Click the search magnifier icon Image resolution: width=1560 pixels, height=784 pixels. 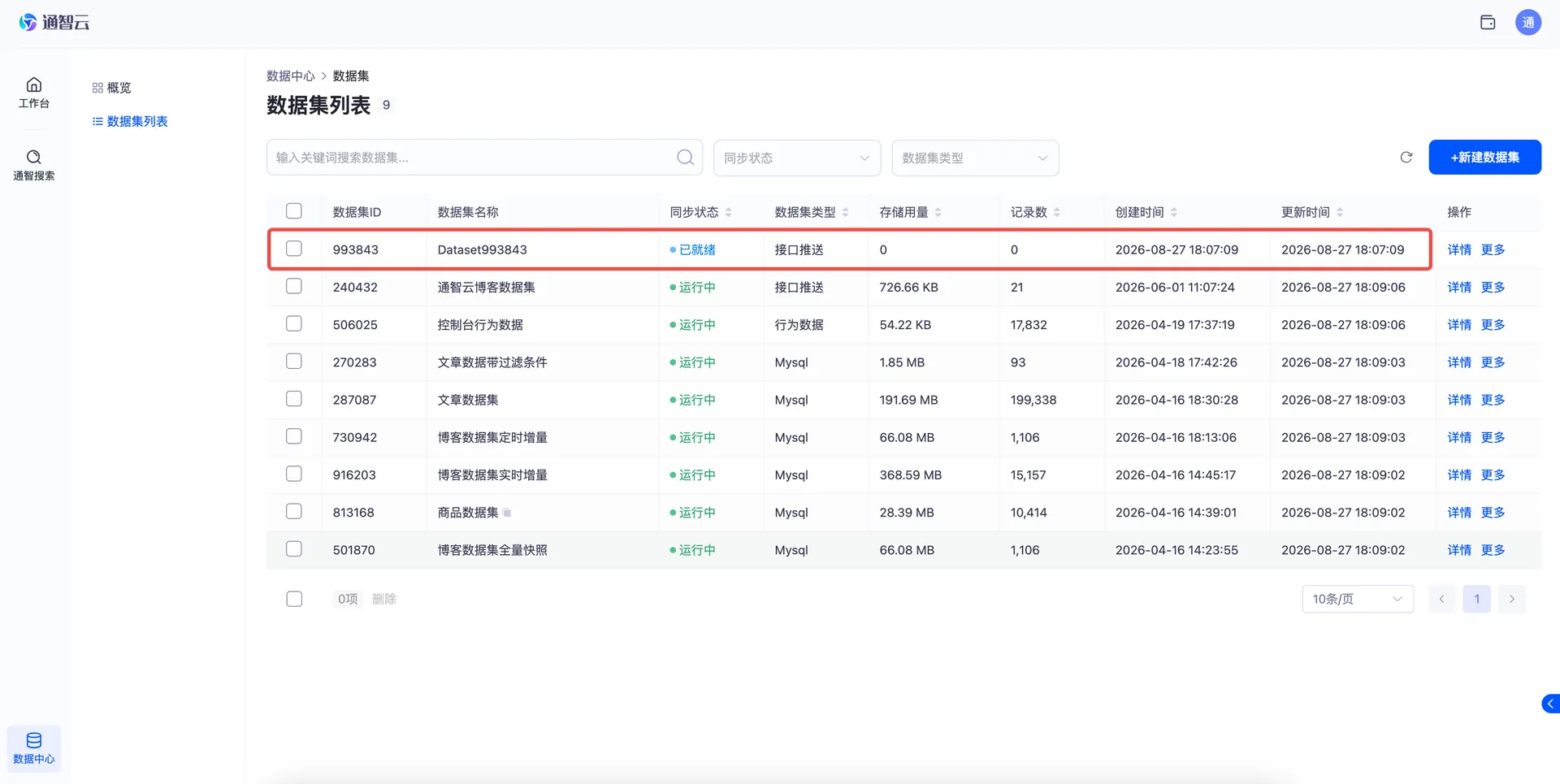(x=685, y=158)
